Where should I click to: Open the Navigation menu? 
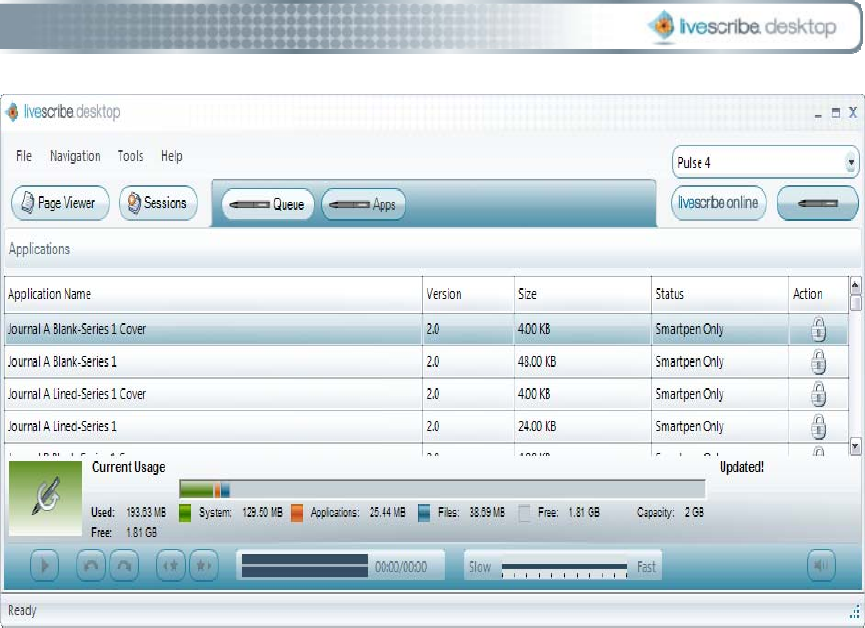pyautogui.click(x=75, y=156)
